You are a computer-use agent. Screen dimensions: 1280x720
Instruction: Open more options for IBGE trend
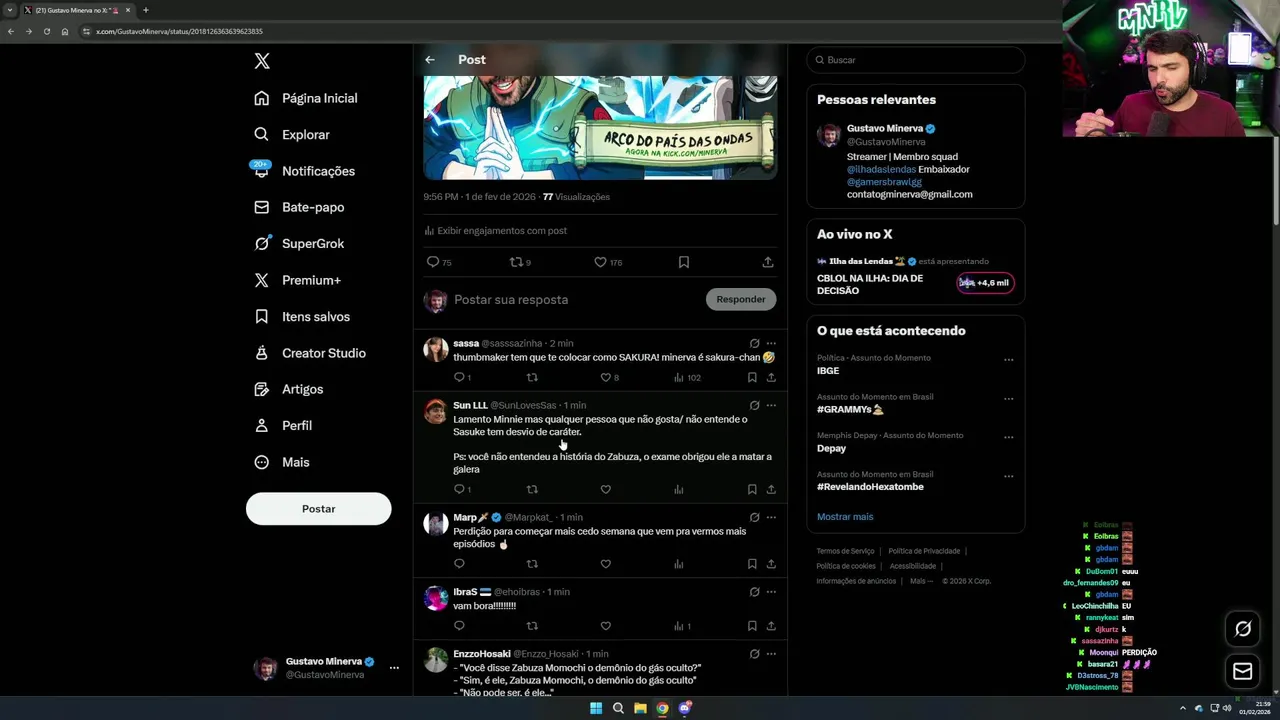pos(1008,359)
